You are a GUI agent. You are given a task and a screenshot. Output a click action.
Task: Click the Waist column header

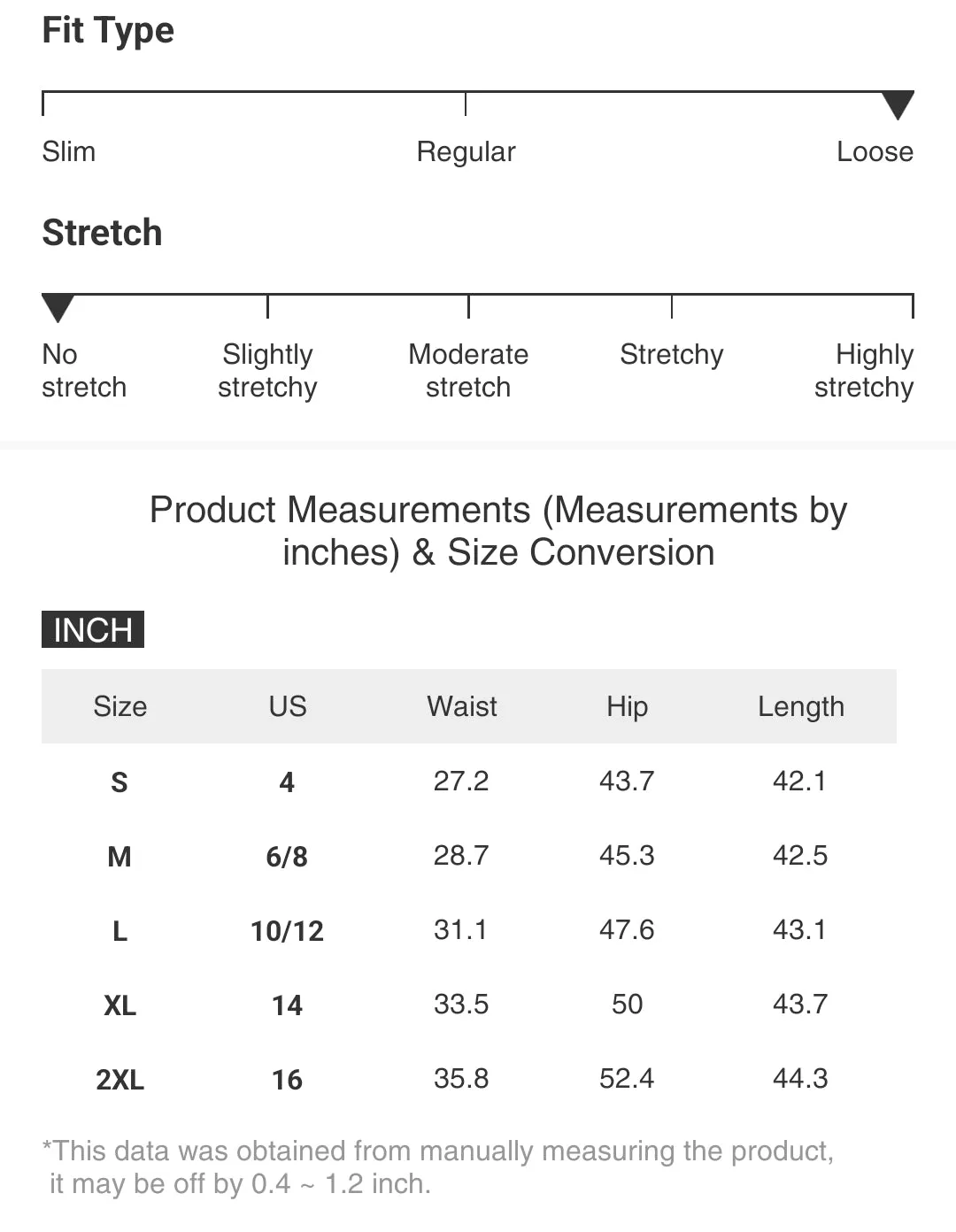[461, 706]
